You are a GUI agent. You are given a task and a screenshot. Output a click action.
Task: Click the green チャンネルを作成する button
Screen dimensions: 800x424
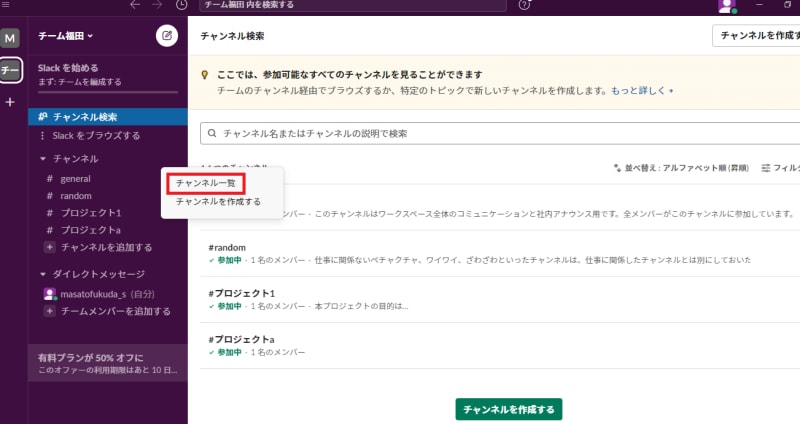point(509,409)
